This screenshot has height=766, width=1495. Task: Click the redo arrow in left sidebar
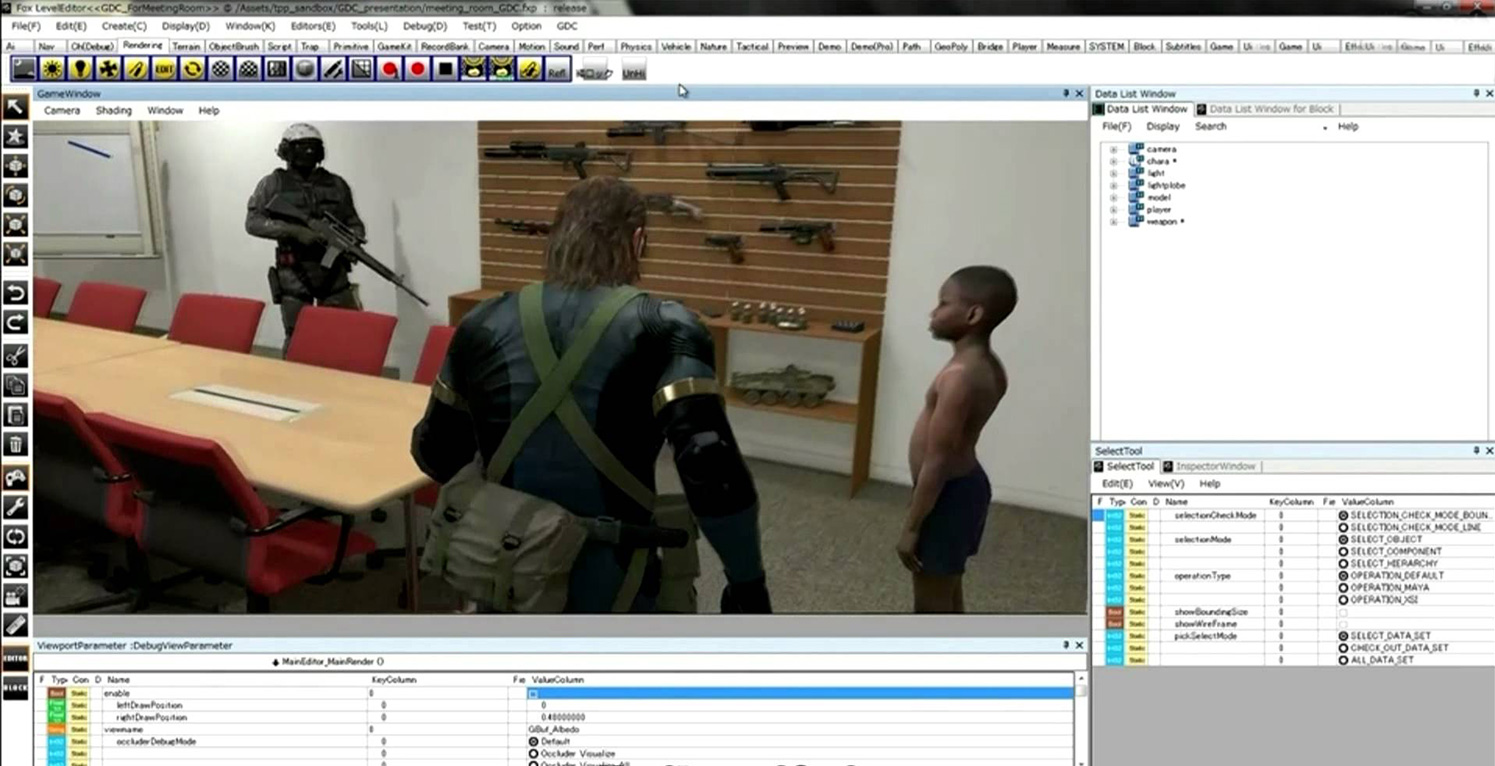[x=16, y=322]
